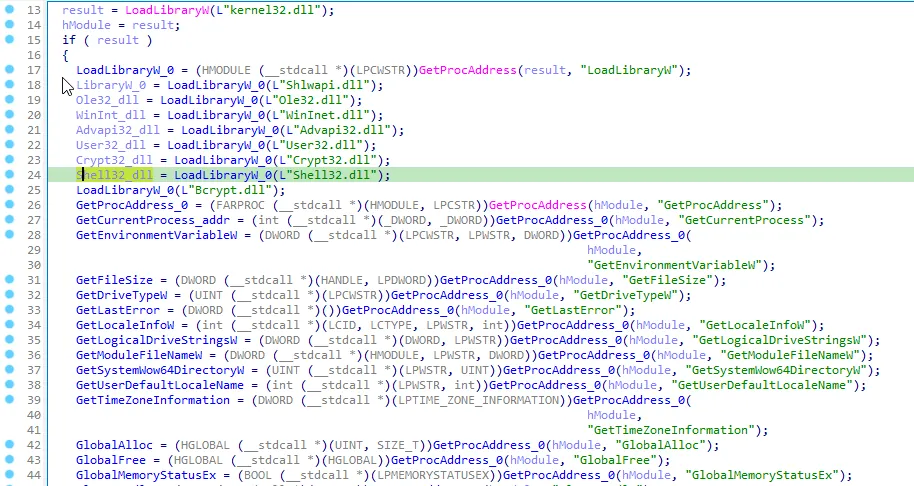Viewport: 914px width, 486px height.
Task: Select "GetEnvironmentVariableW" string on line 30
Action: [674, 265]
